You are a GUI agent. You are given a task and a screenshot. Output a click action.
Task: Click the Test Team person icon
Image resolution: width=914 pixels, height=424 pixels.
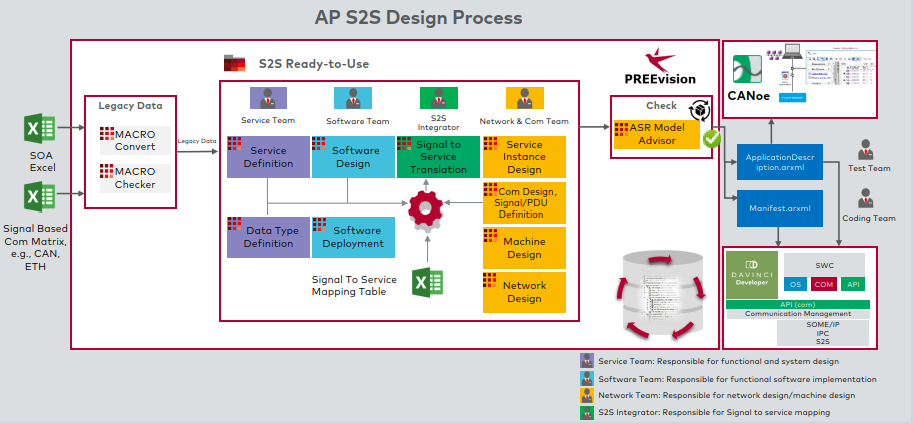click(866, 150)
